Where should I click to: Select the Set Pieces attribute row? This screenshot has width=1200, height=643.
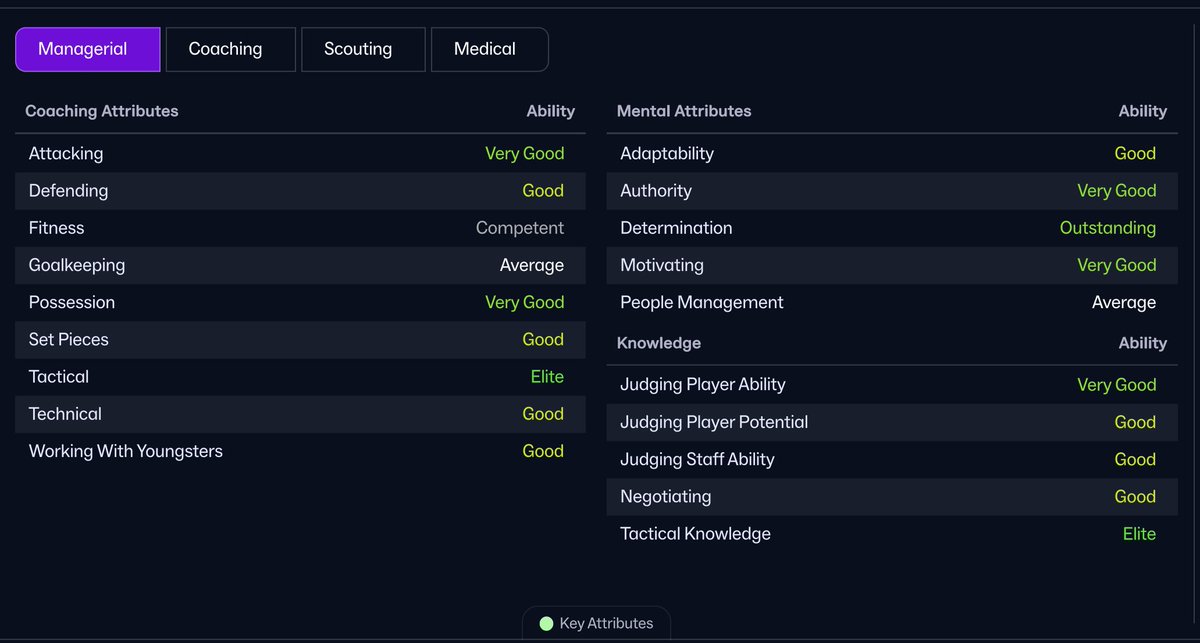[x=300, y=339]
